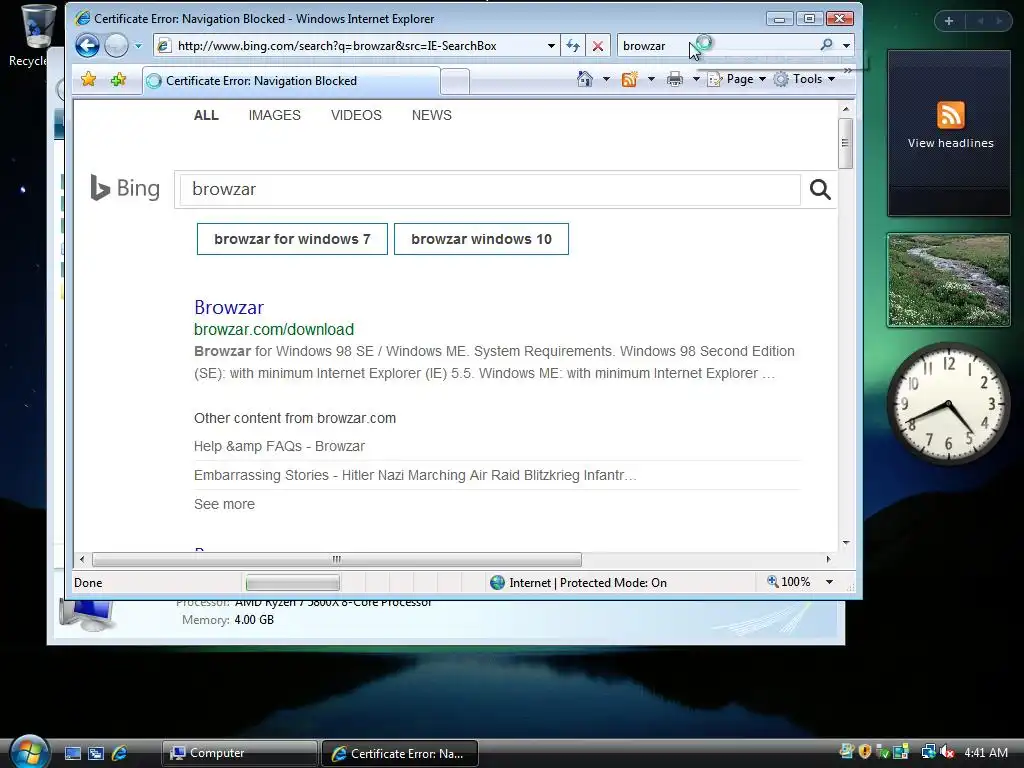
Task: Click the vertical scrollbar thumb
Action: pos(846,143)
